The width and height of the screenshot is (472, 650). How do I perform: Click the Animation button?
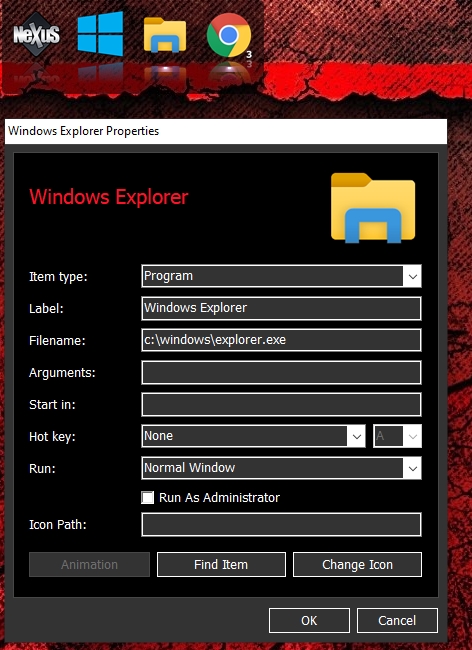[x=89, y=565]
